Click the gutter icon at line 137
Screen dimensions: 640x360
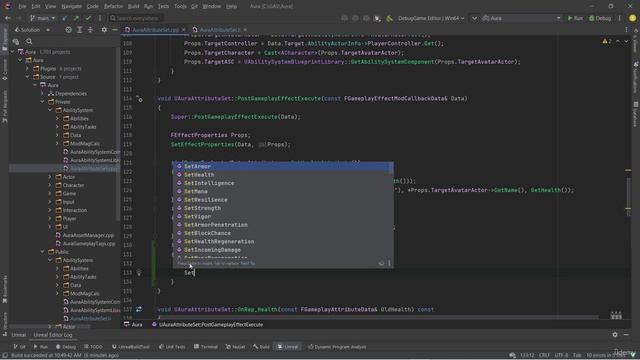tap(139, 309)
